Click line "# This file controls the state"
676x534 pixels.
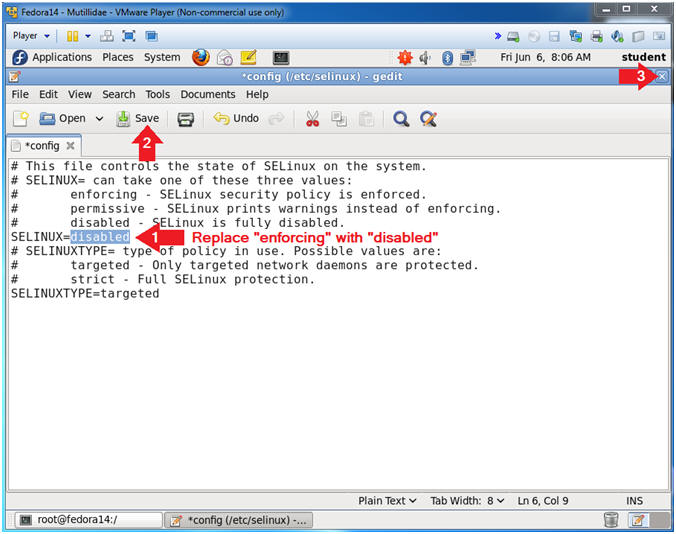[219, 166]
